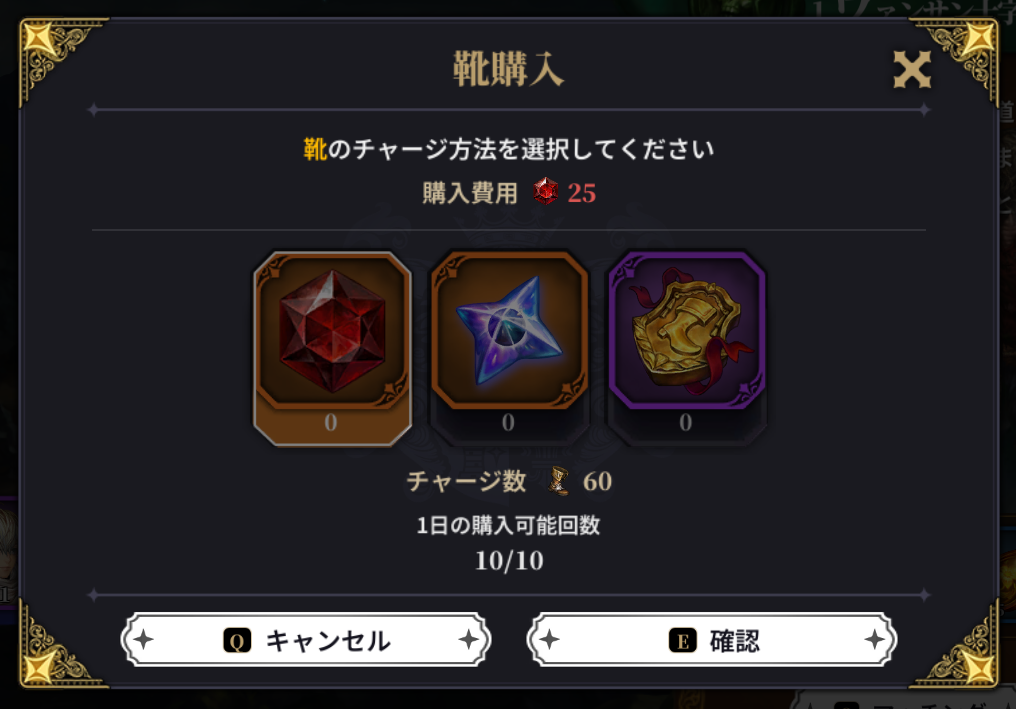Confirm purchase with 確認 button
The width and height of the screenshot is (1016, 709).
tap(711, 640)
